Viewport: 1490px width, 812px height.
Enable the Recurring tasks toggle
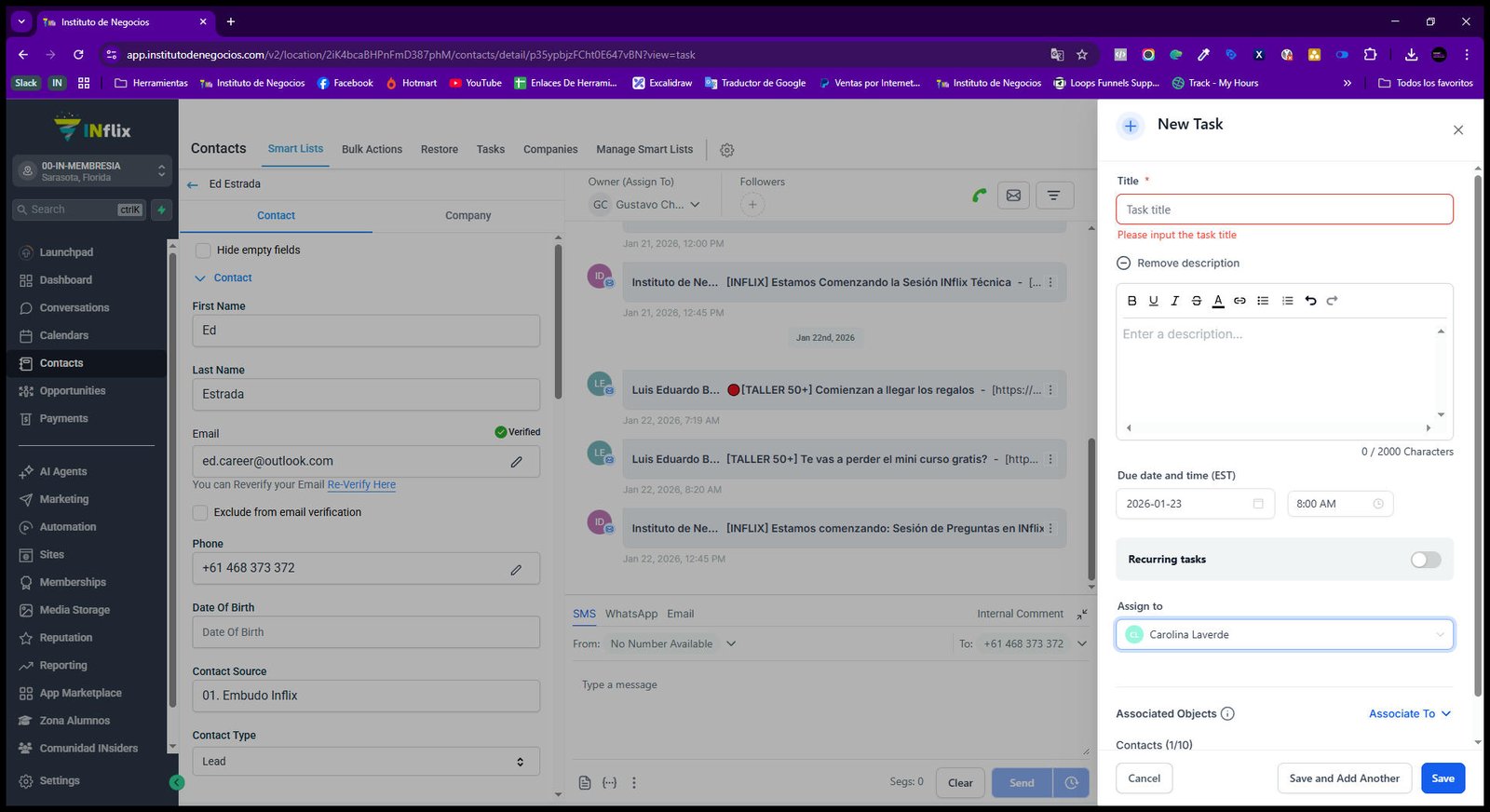point(1425,560)
